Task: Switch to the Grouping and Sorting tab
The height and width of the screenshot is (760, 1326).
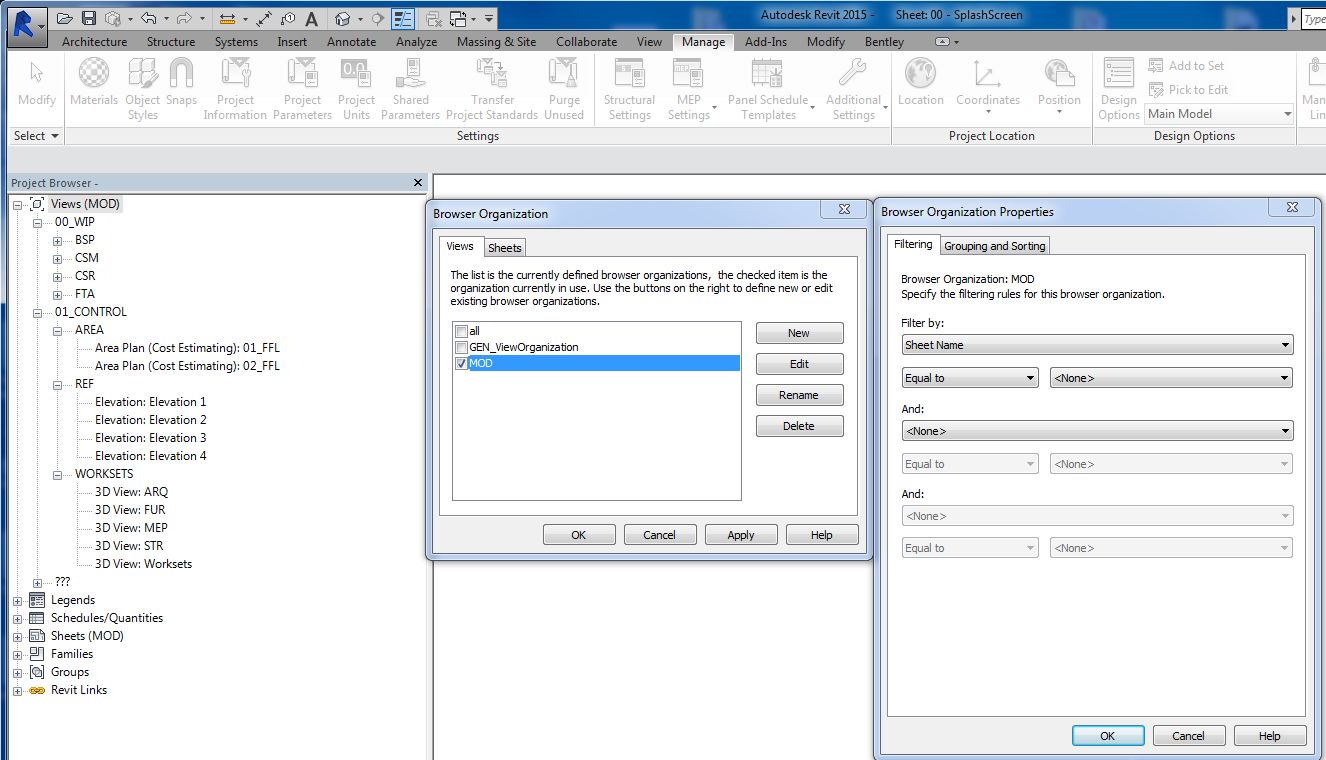Action: click(995, 246)
